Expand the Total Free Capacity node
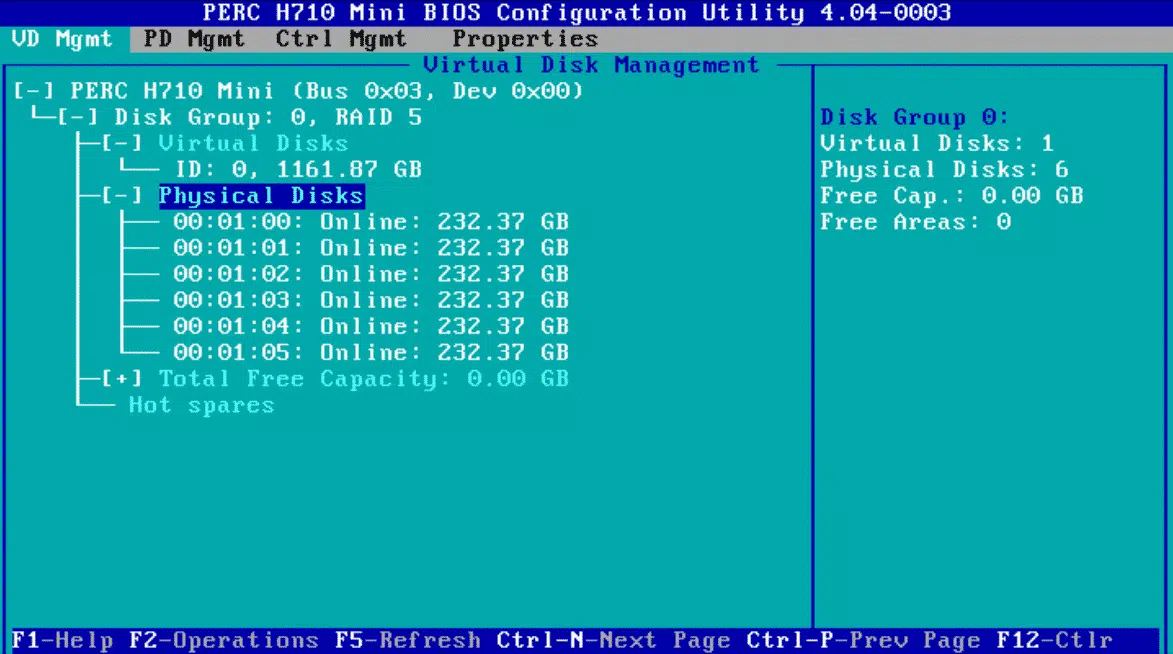 click(x=122, y=379)
